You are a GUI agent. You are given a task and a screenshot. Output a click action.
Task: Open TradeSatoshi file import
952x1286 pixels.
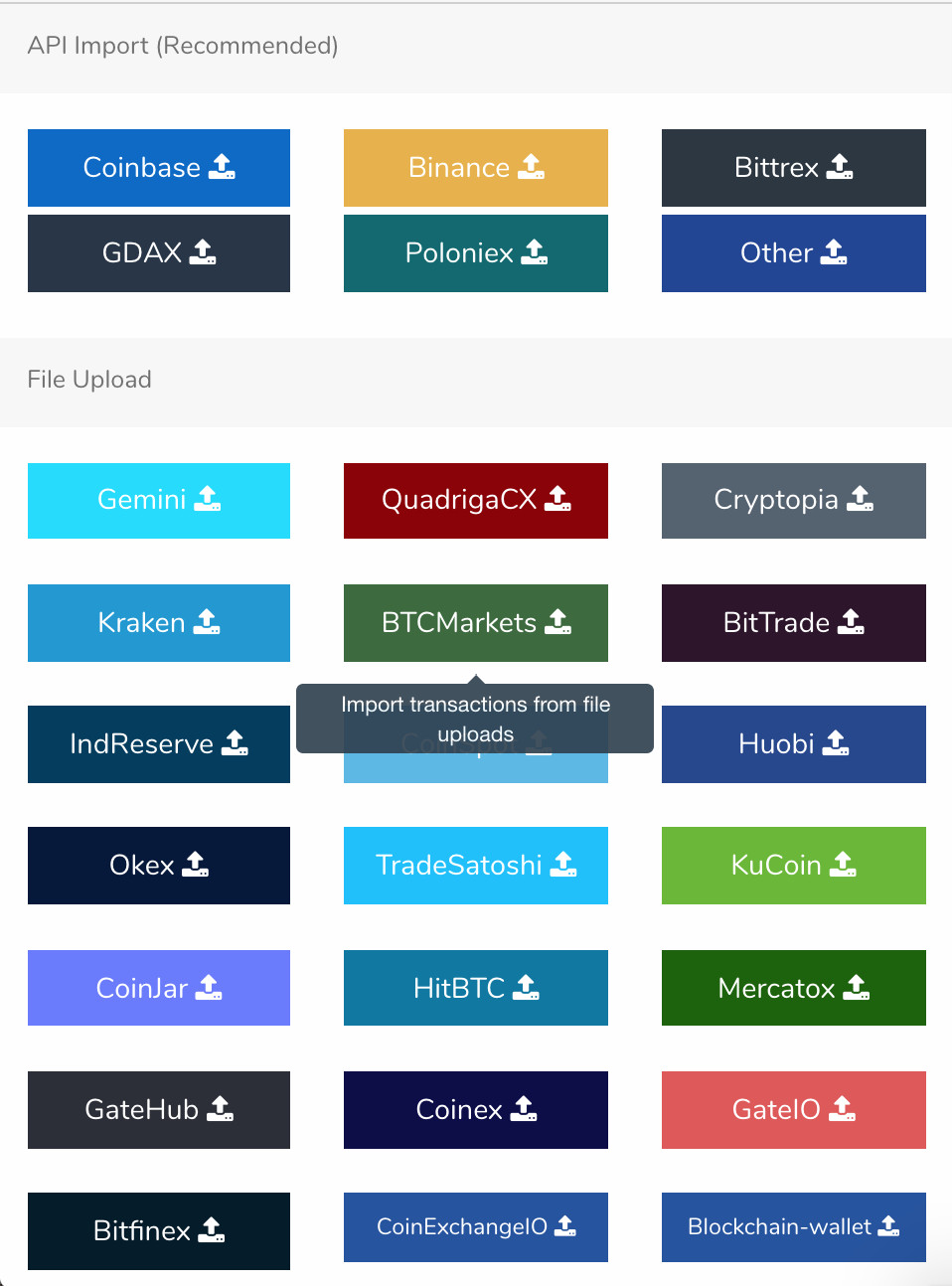click(475, 866)
